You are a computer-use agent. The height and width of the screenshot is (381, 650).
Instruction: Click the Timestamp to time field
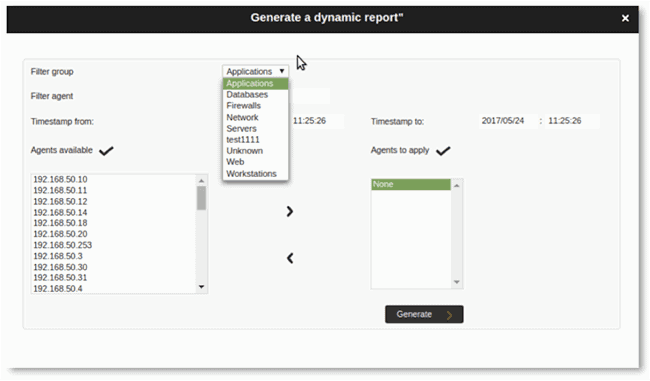(572, 121)
